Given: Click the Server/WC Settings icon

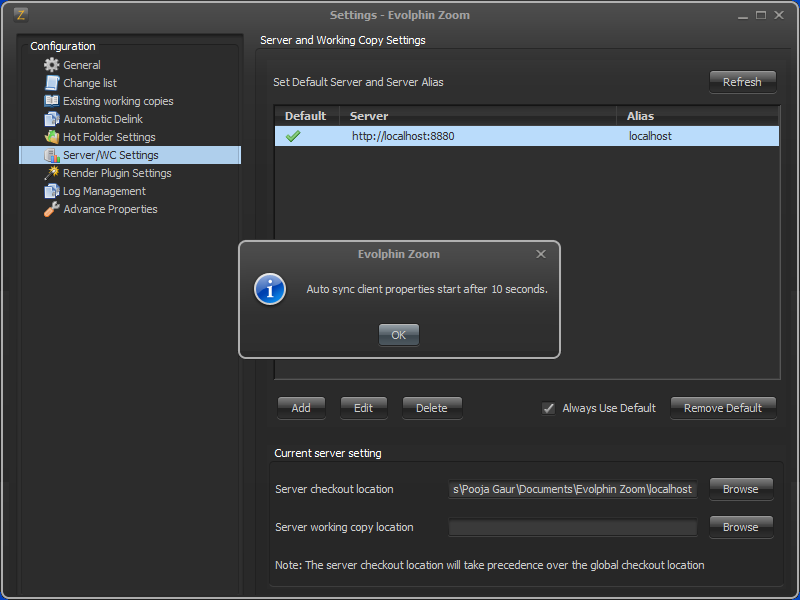Looking at the screenshot, I should point(52,155).
